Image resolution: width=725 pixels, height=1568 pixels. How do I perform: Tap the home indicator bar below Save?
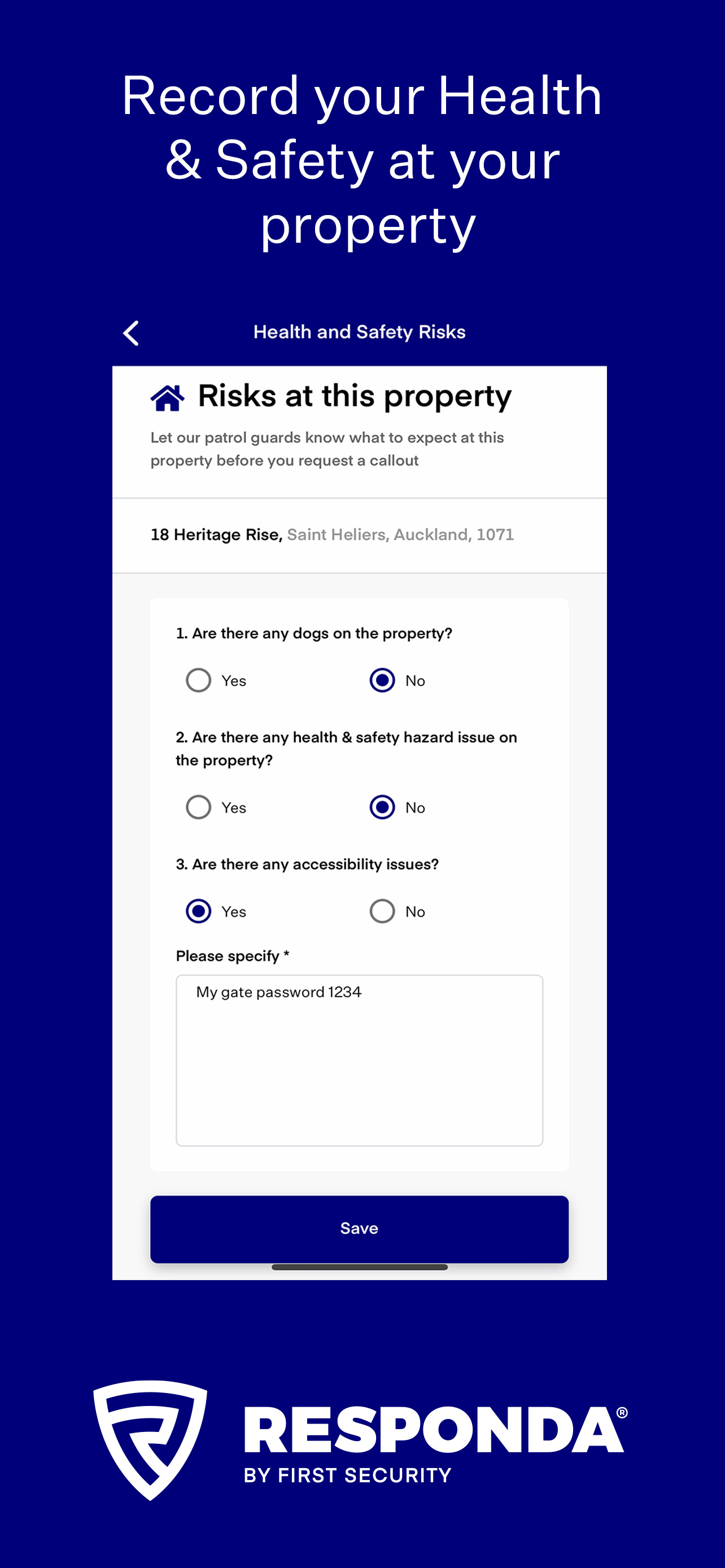tap(359, 1267)
